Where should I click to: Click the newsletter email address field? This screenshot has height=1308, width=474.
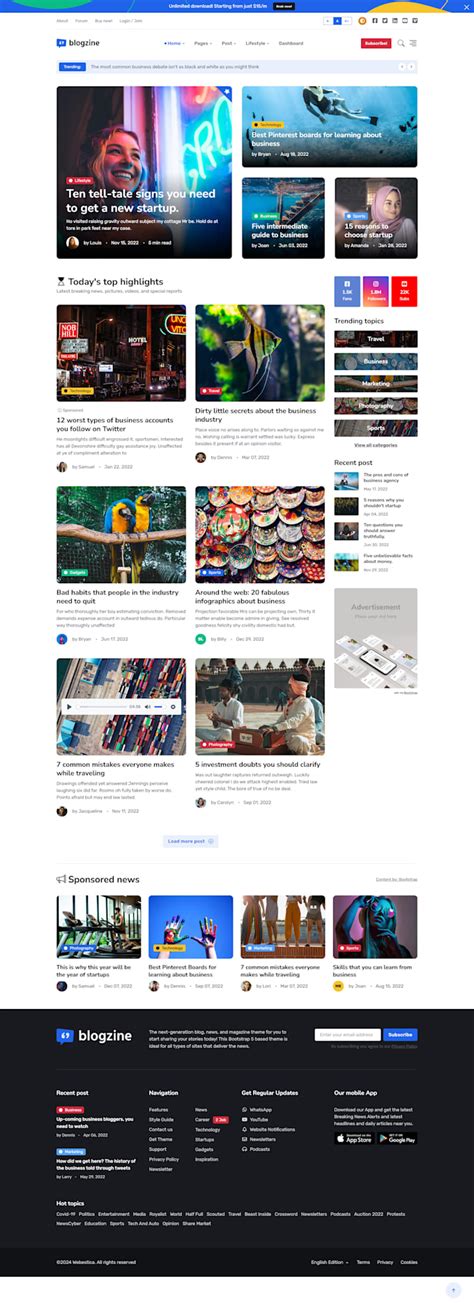[348, 1035]
